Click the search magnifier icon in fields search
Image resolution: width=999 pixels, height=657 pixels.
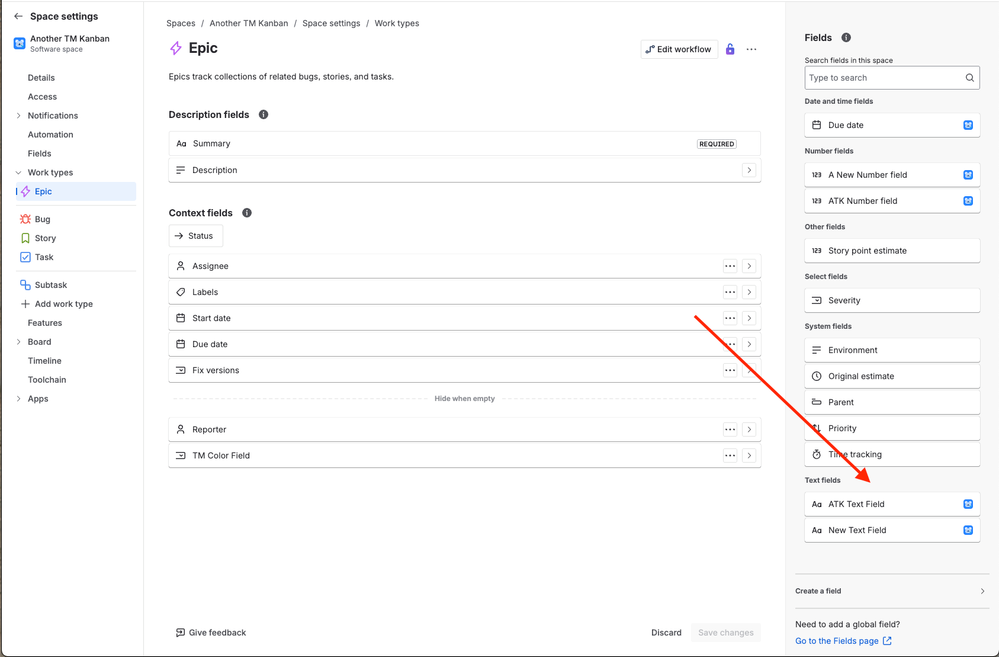tap(969, 78)
